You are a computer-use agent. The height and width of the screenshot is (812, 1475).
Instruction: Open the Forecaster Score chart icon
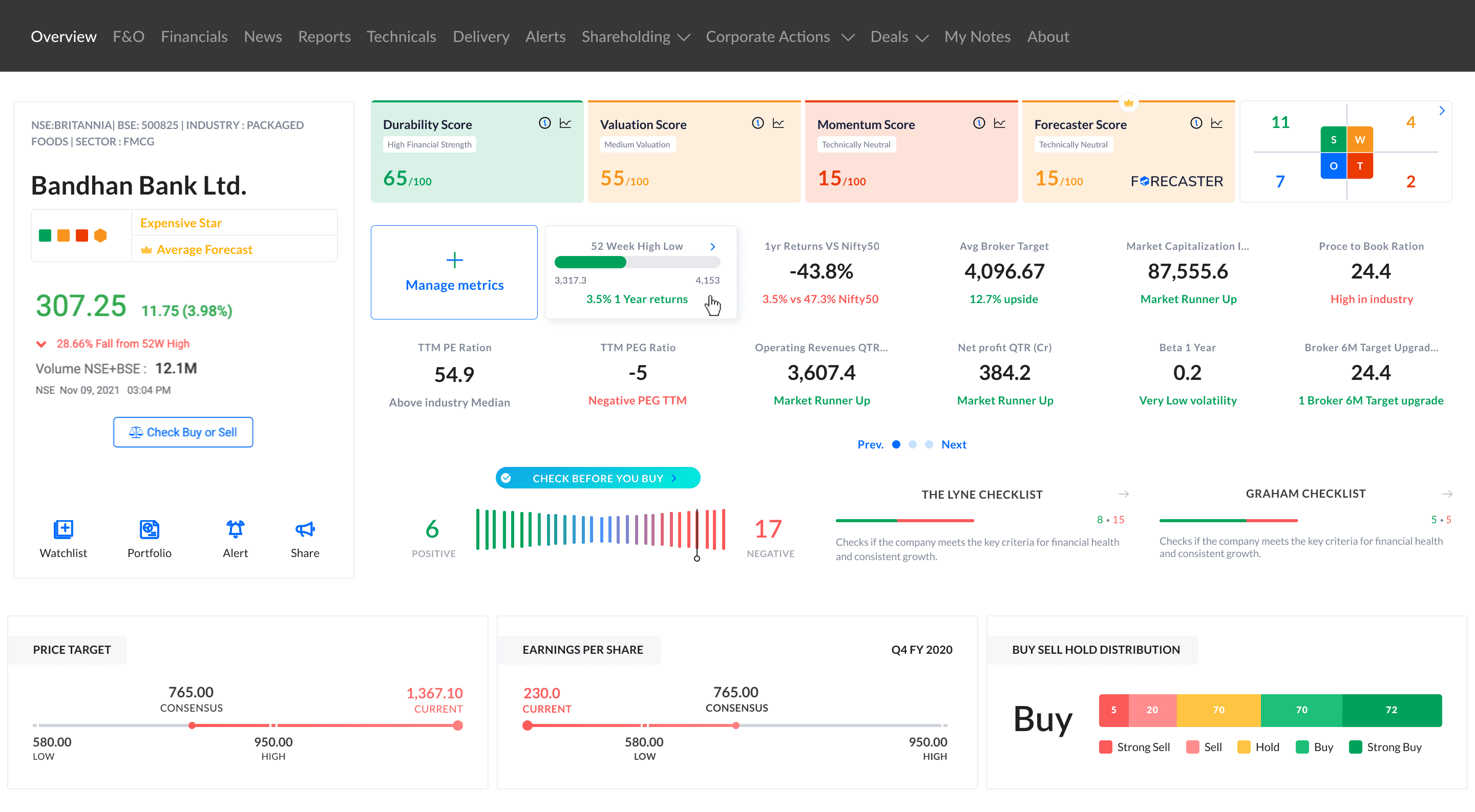[x=1217, y=123]
